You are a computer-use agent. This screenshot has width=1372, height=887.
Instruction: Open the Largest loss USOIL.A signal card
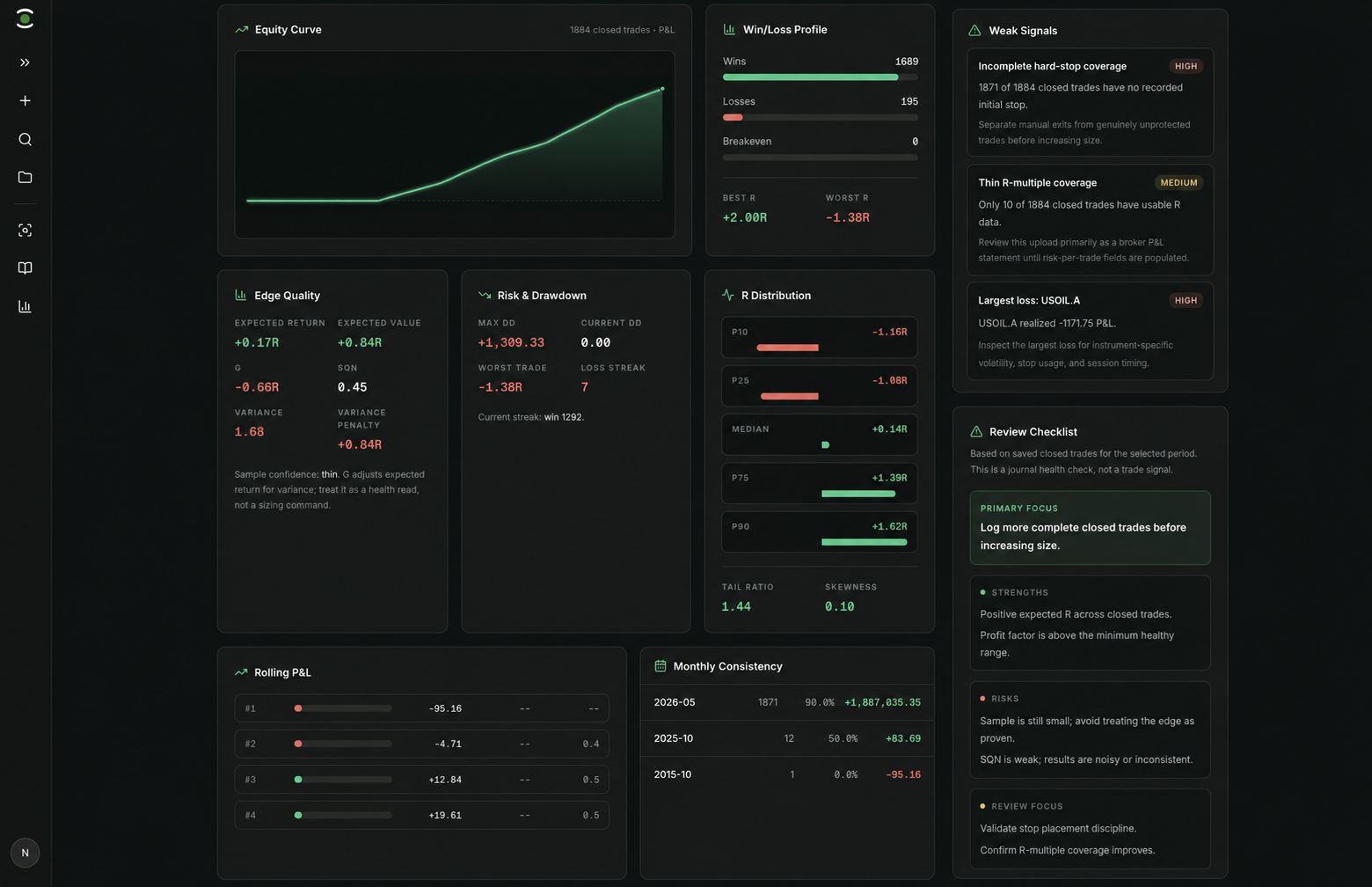[x=1090, y=331]
